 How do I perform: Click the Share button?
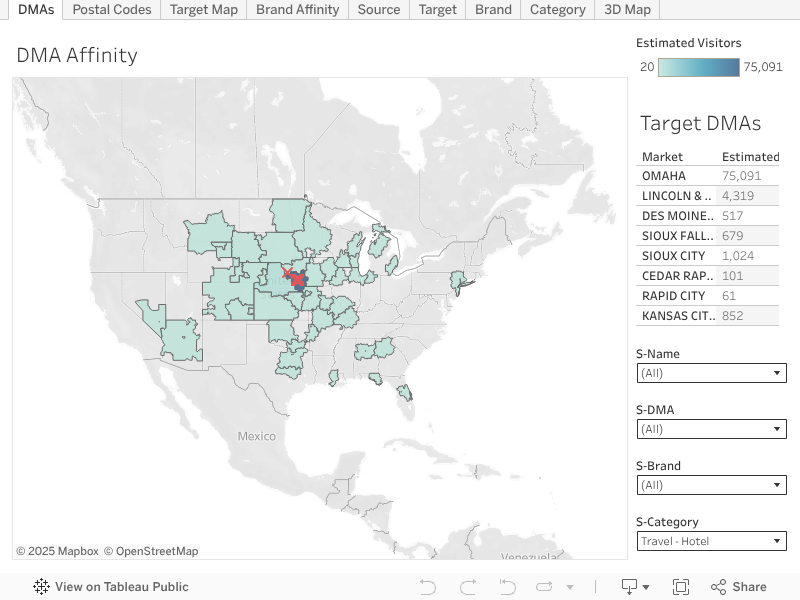(x=738, y=587)
